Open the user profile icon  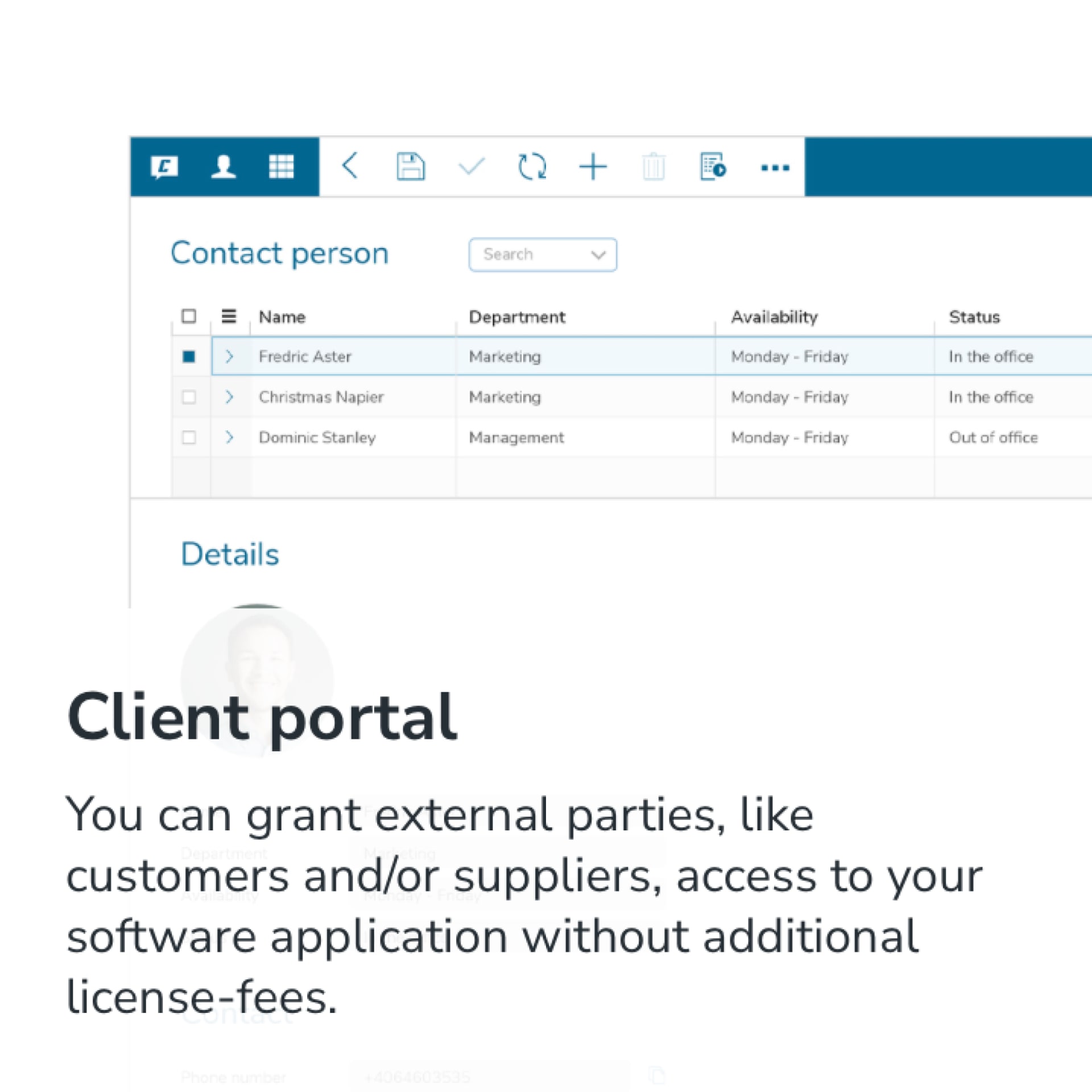click(224, 167)
